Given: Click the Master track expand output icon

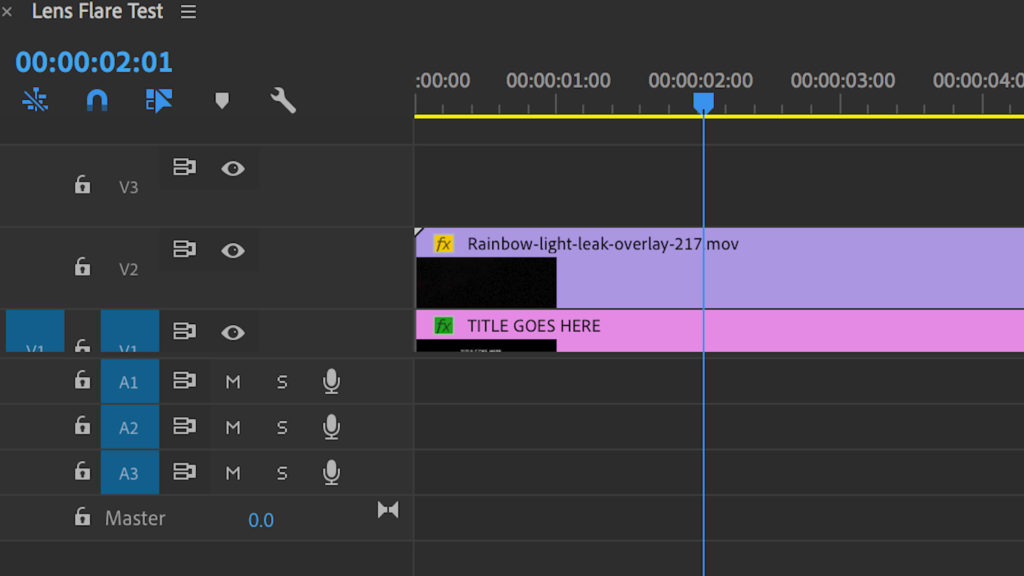Looking at the screenshot, I should click(x=388, y=510).
